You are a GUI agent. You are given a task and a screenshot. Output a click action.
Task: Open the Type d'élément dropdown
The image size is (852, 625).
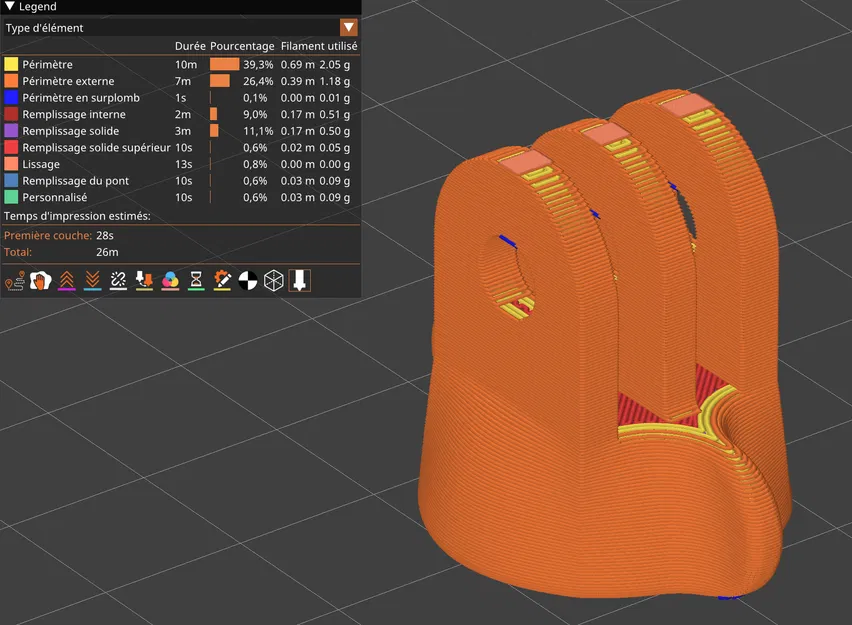[x=349, y=27]
